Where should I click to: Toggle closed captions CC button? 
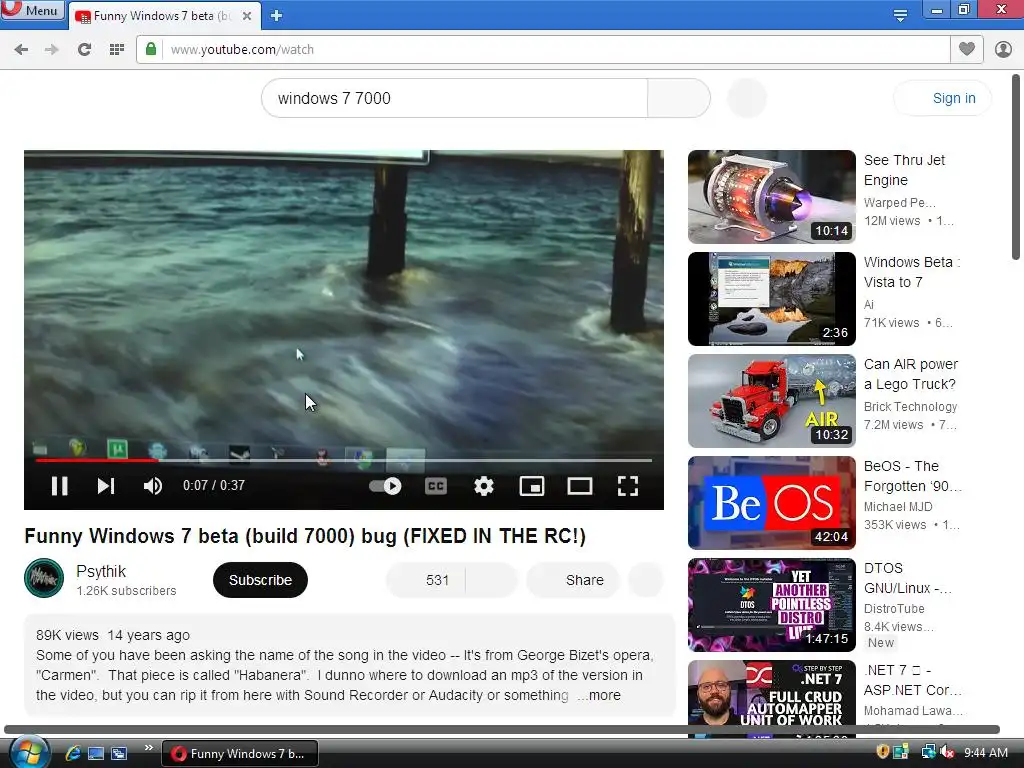(x=436, y=486)
